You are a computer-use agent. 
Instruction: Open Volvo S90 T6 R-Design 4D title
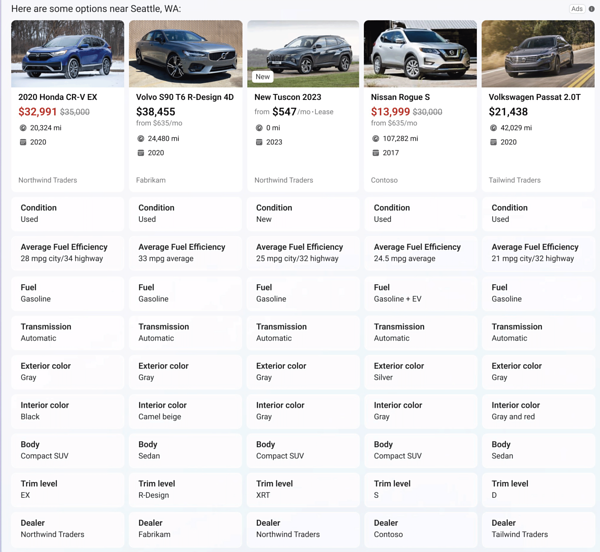click(185, 97)
